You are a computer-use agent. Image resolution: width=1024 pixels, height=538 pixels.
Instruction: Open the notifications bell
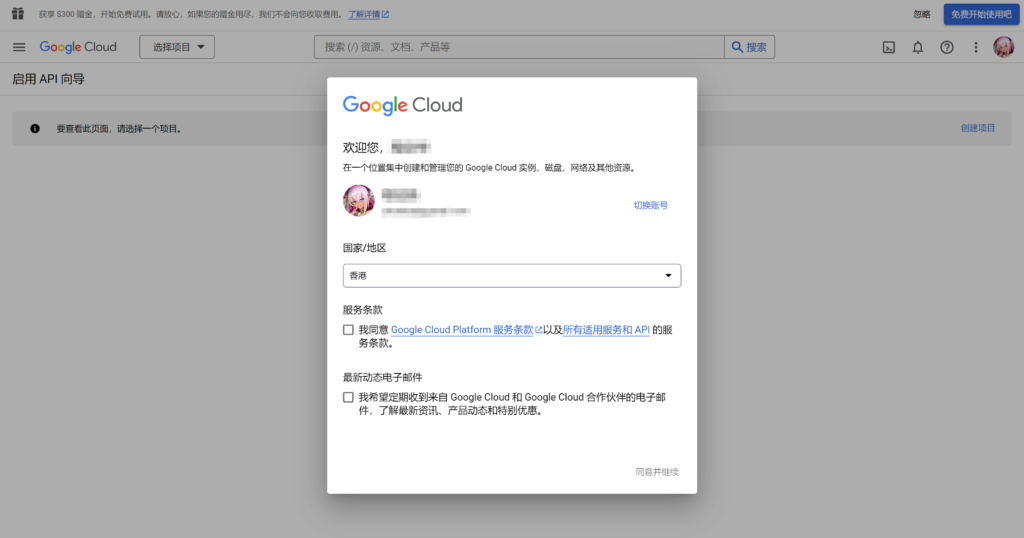[x=918, y=47]
